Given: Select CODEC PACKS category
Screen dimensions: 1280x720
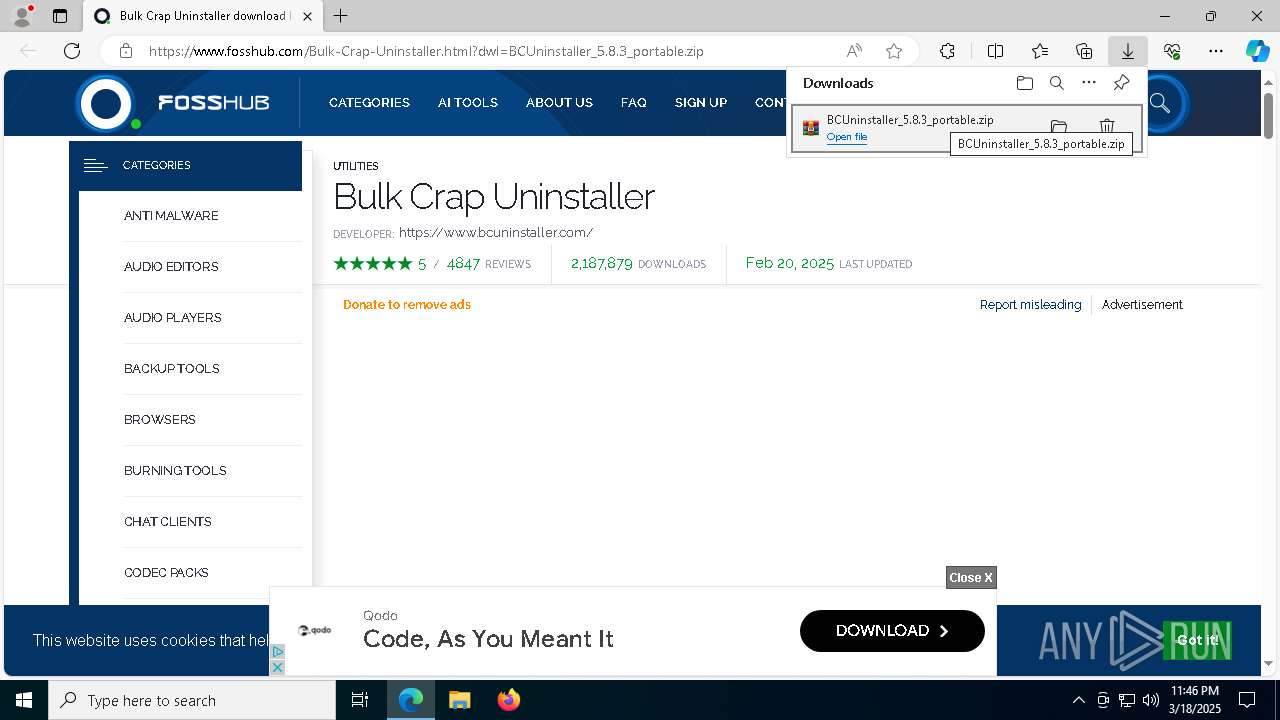Looking at the screenshot, I should 166,573.
